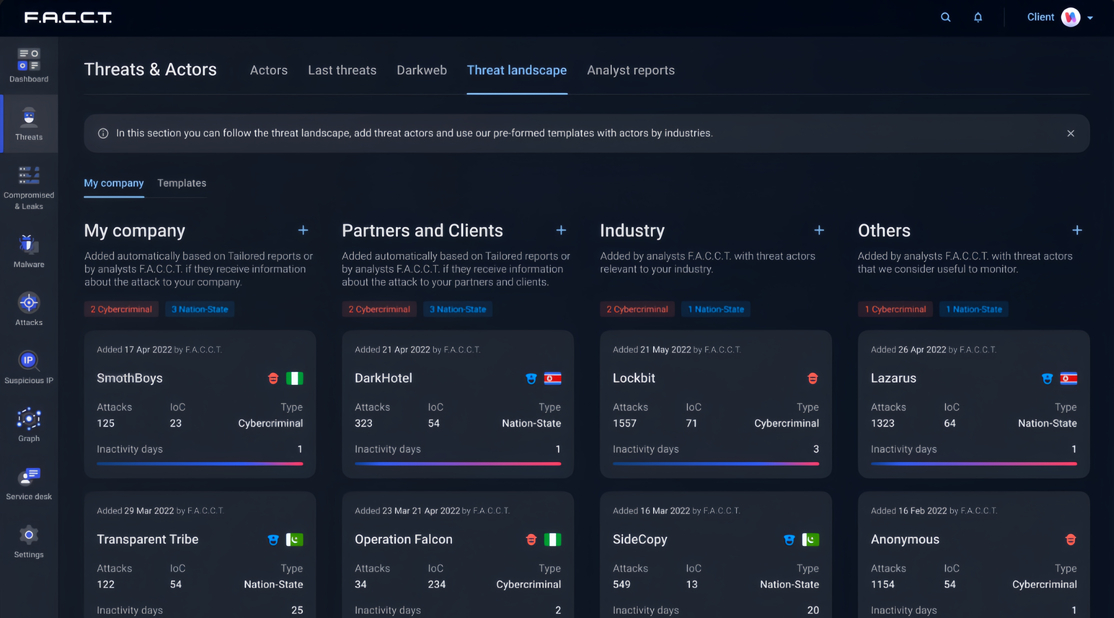This screenshot has width=1114, height=618.
Task: Toggle 1 Nation-State filter under Industry
Action: click(716, 309)
